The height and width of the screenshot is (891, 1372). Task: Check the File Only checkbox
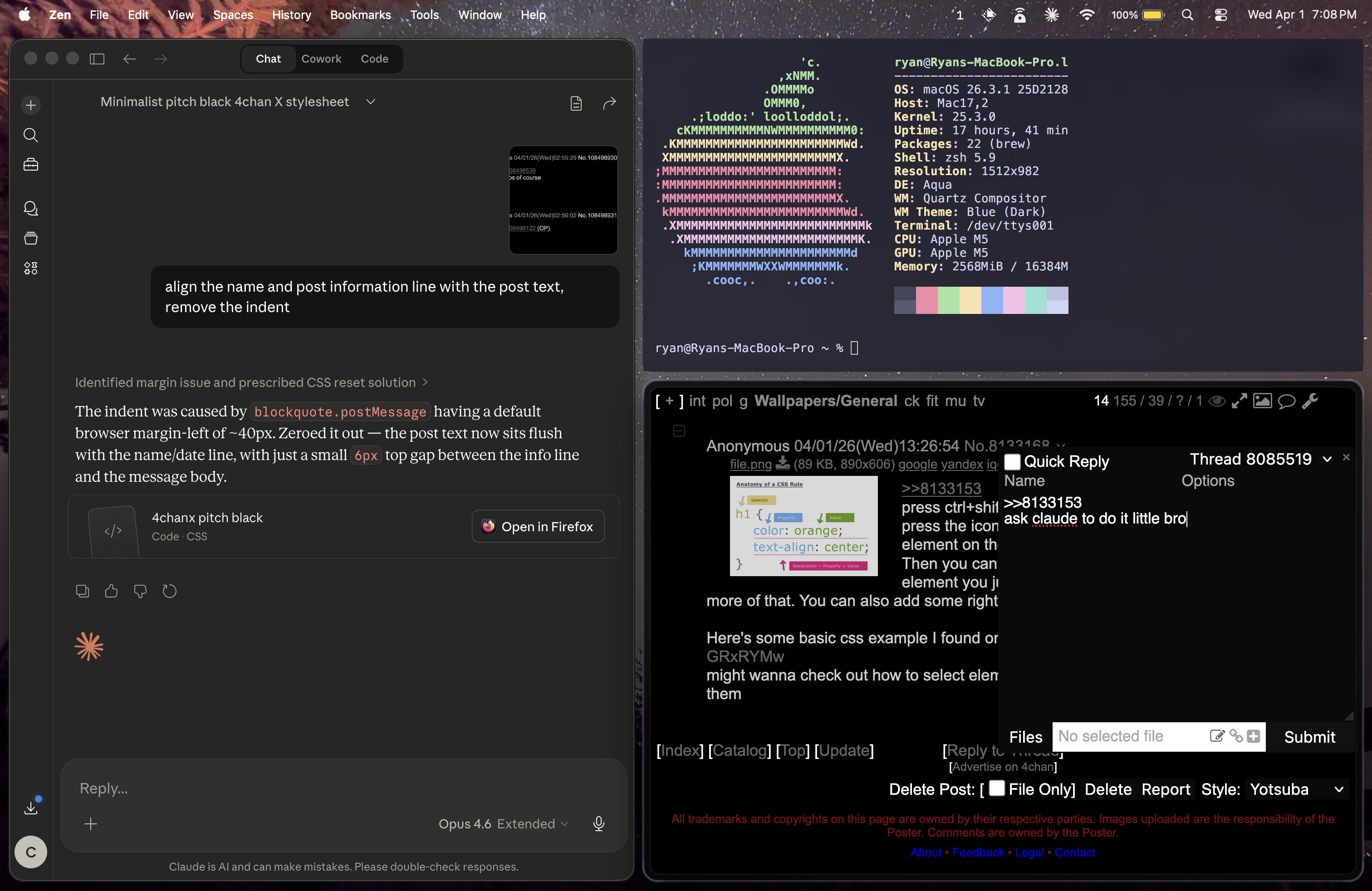[x=997, y=788]
